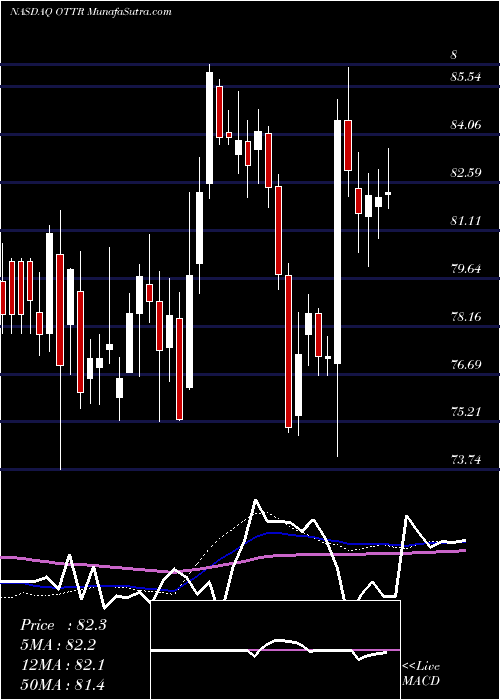This screenshot has width=500, height=700.
Task: Click inside the MACD inset chart box
Action: point(276,650)
